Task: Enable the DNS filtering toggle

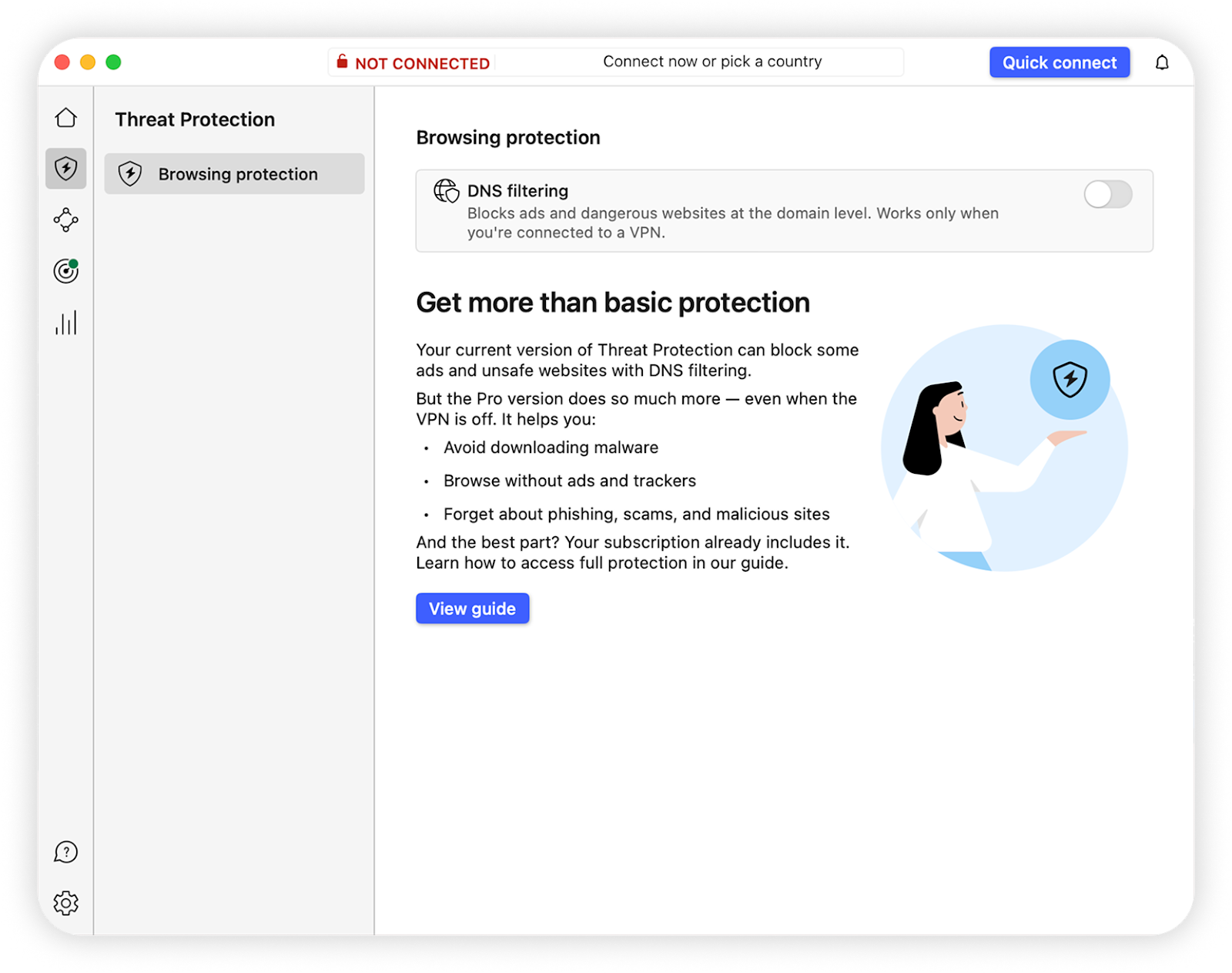Action: click(1107, 194)
